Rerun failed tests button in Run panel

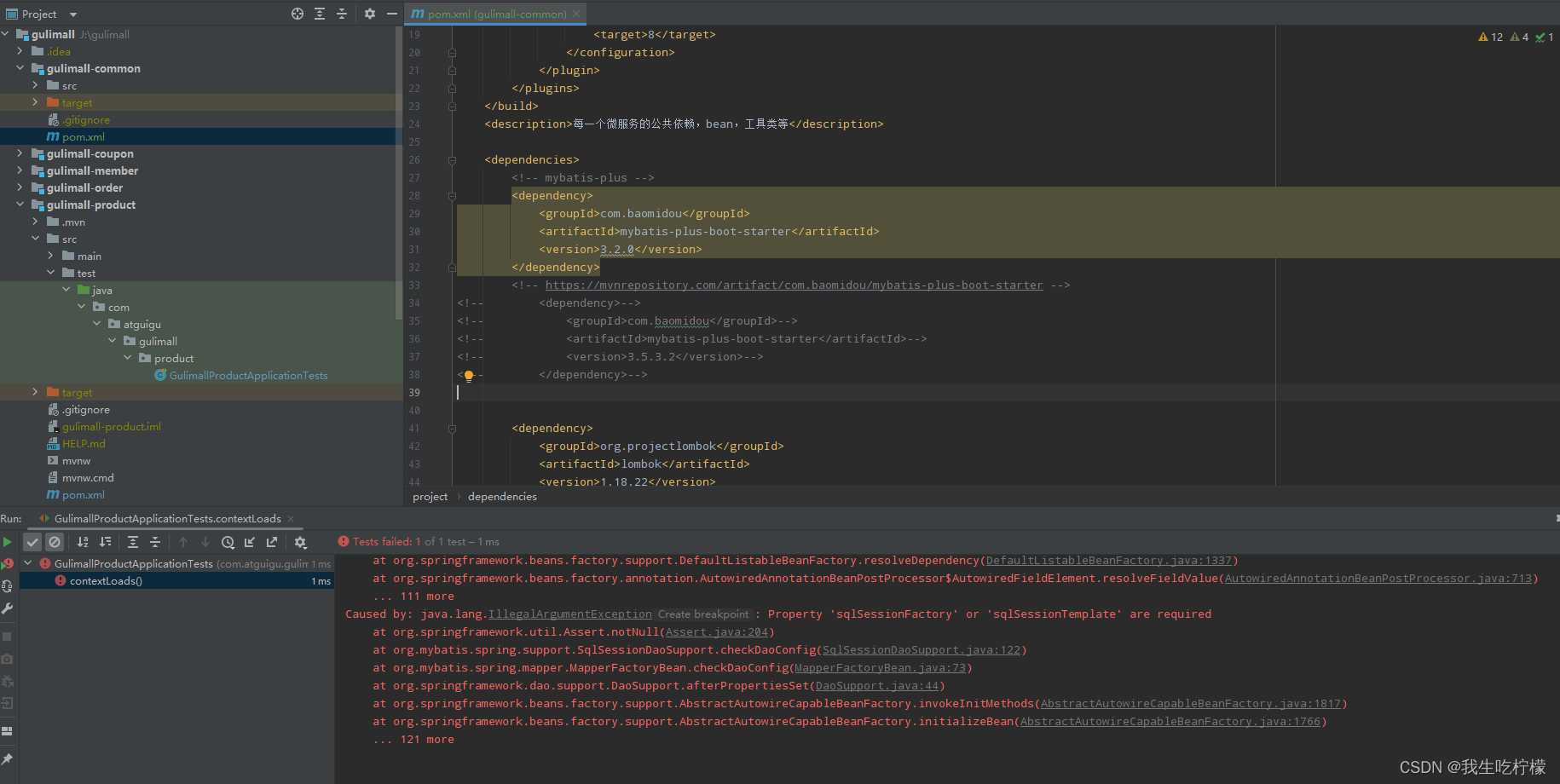pos(7,564)
